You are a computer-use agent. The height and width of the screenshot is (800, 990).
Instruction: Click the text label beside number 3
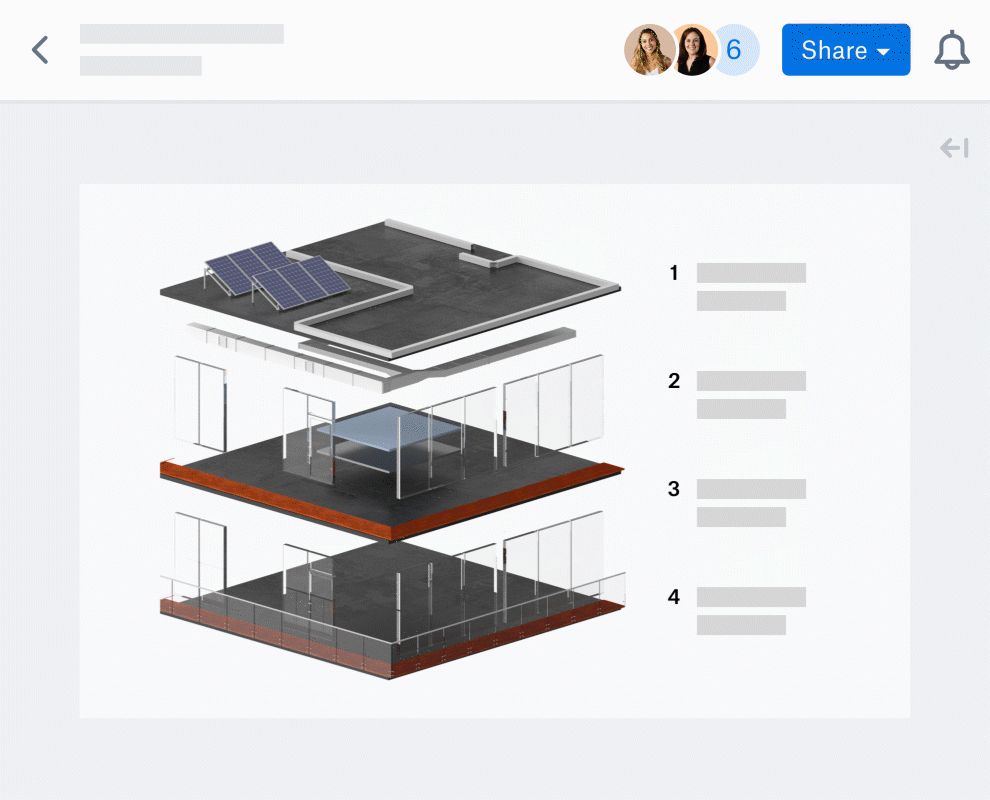751,489
